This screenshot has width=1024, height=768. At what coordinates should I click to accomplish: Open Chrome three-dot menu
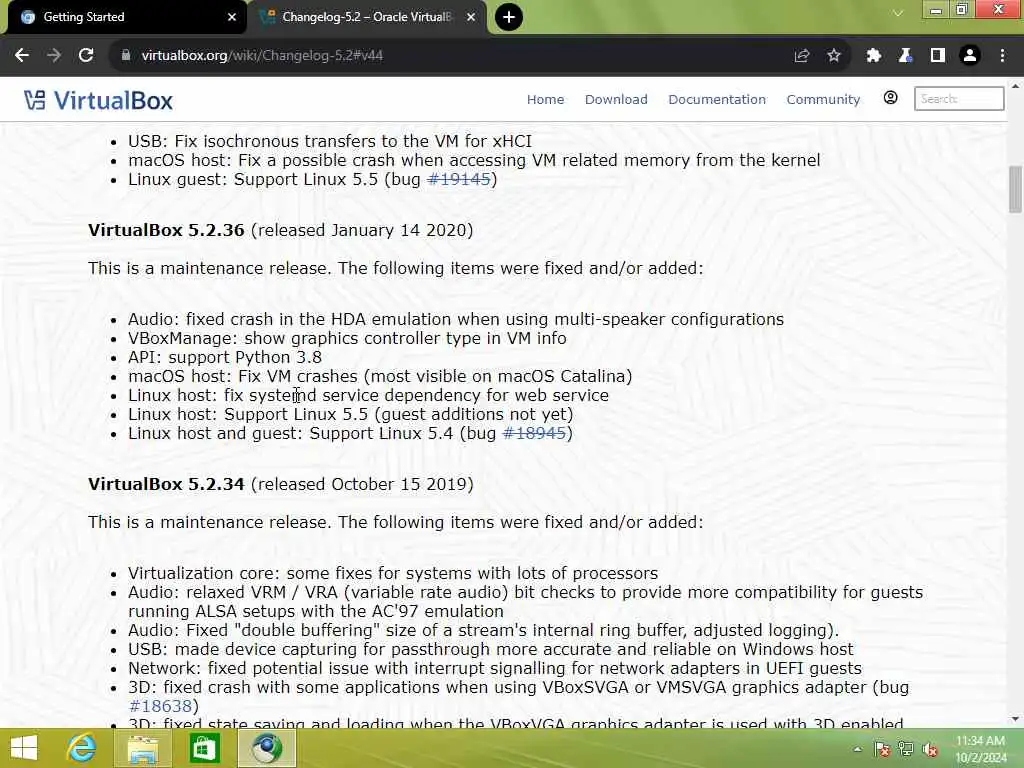coord(1002,56)
